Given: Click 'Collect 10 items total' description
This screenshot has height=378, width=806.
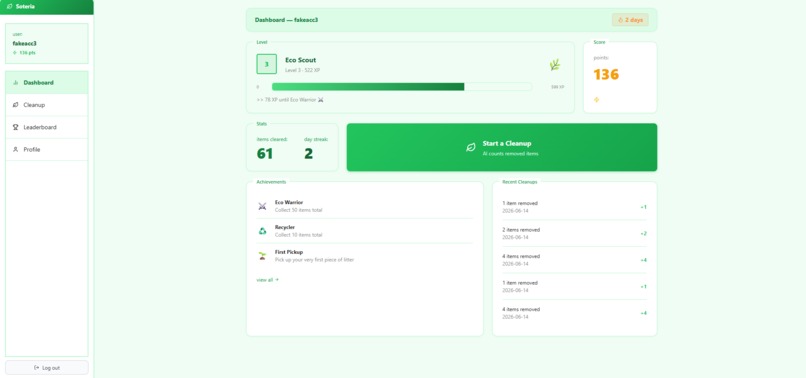Looking at the screenshot, I should (299, 235).
